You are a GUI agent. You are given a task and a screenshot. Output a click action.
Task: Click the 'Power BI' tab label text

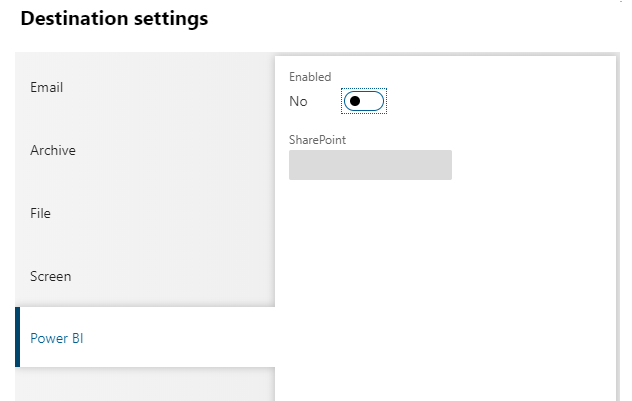pos(57,338)
